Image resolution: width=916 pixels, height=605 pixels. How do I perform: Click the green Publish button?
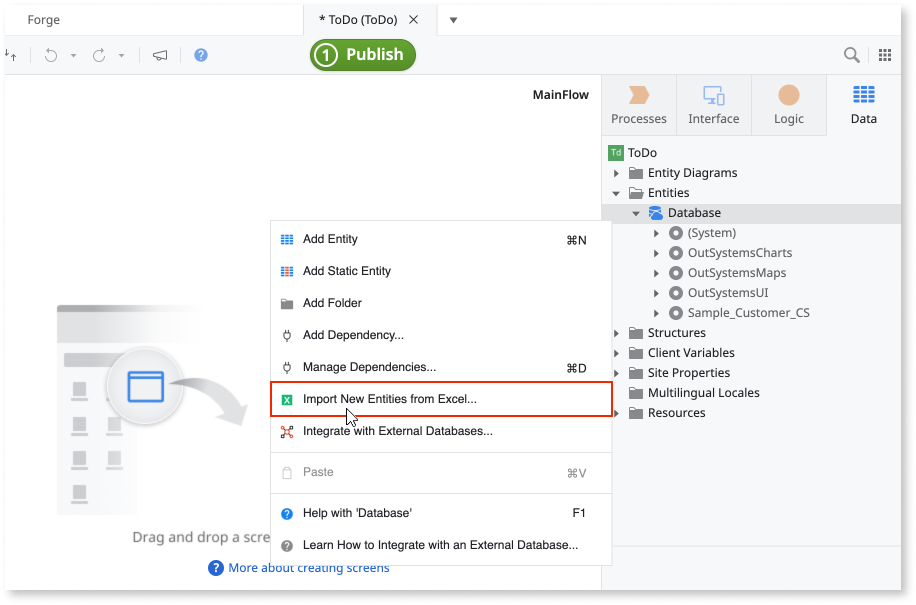(x=363, y=55)
